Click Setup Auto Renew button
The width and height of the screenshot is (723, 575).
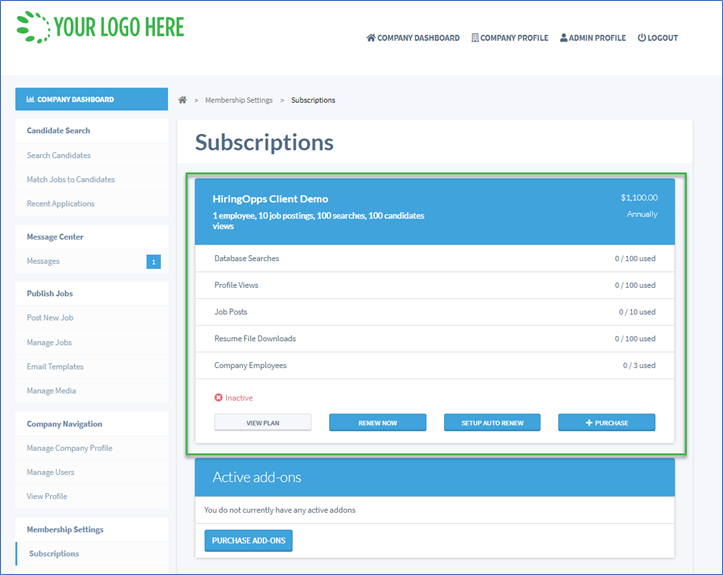pos(492,423)
